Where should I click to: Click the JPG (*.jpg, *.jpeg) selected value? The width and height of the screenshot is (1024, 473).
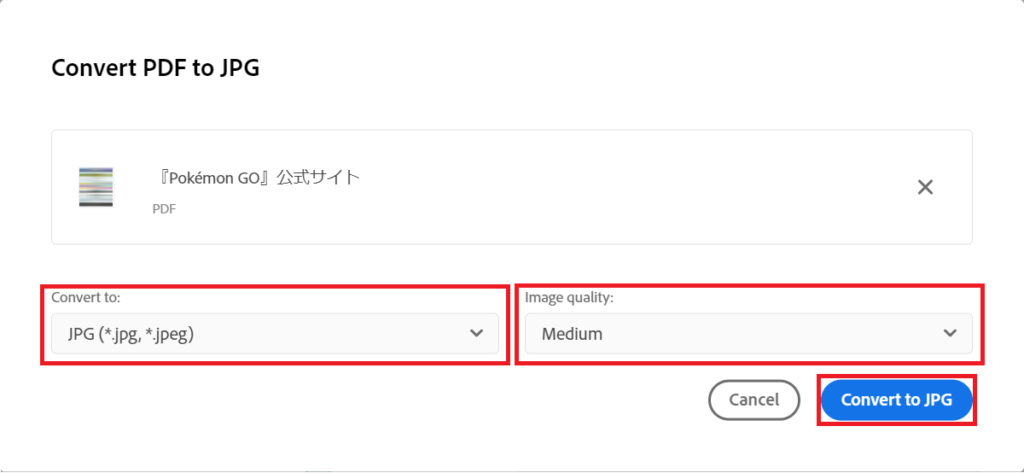(x=131, y=334)
